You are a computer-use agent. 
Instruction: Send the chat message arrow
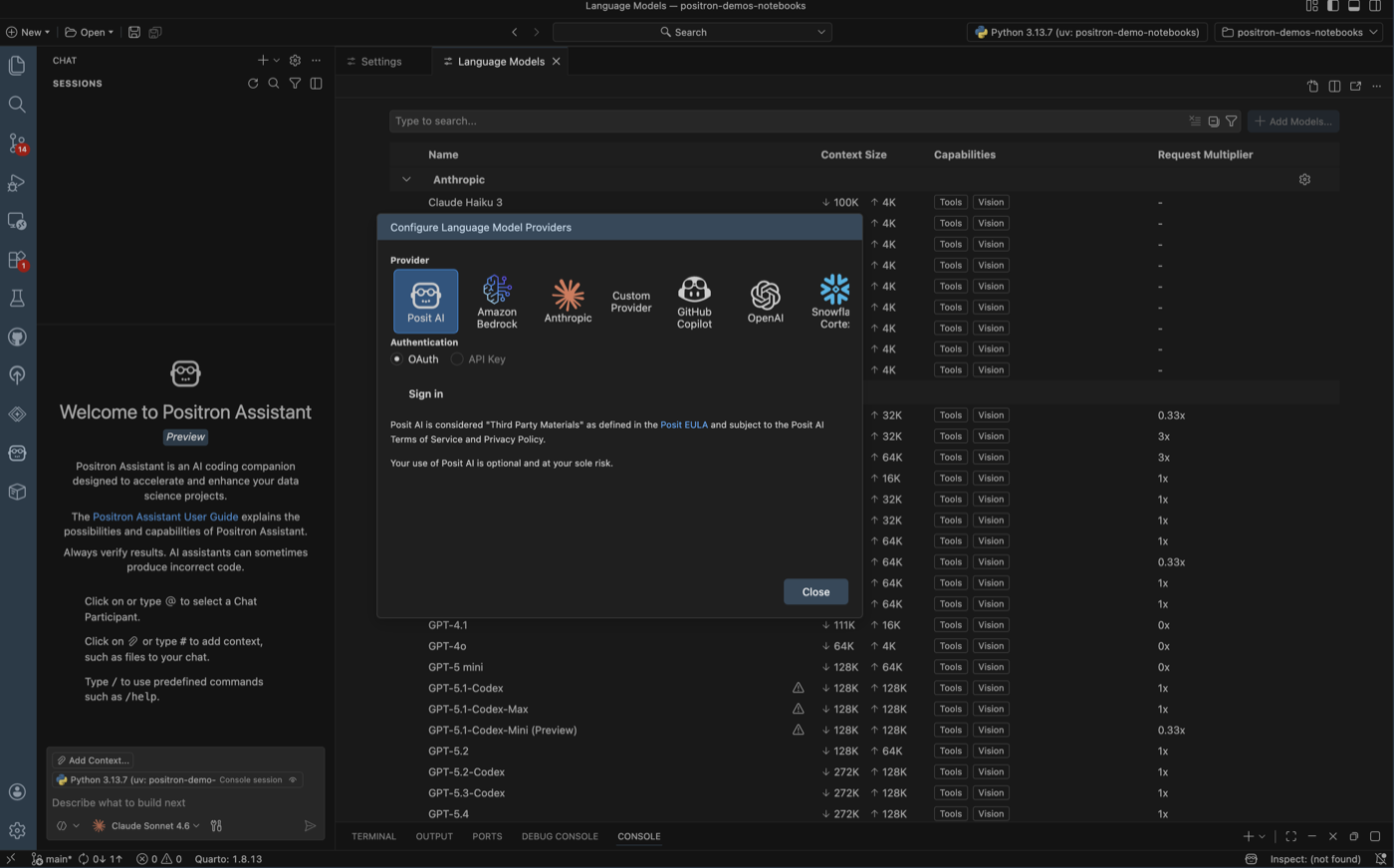[x=310, y=825]
